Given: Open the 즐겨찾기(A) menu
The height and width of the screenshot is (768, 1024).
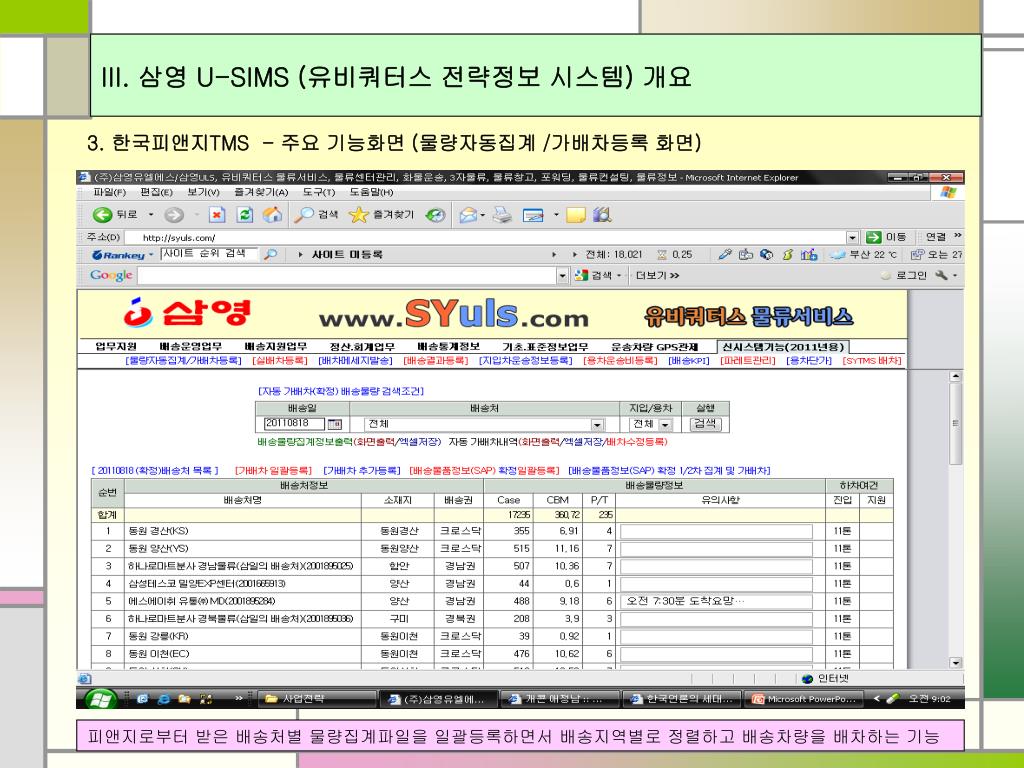Looking at the screenshot, I should tap(261, 192).
